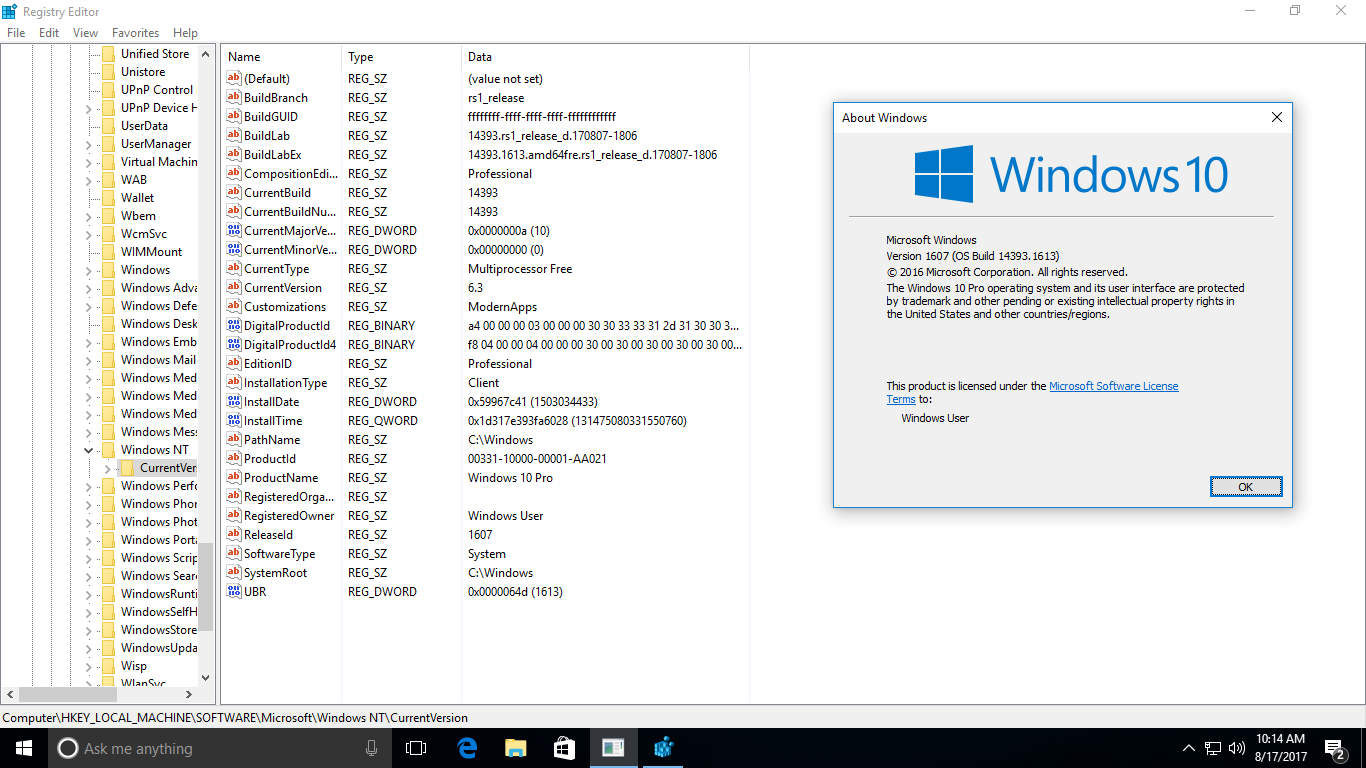Click the Wallet folder icon in the tree
The image size is (1366, 768).
[109, 198]
